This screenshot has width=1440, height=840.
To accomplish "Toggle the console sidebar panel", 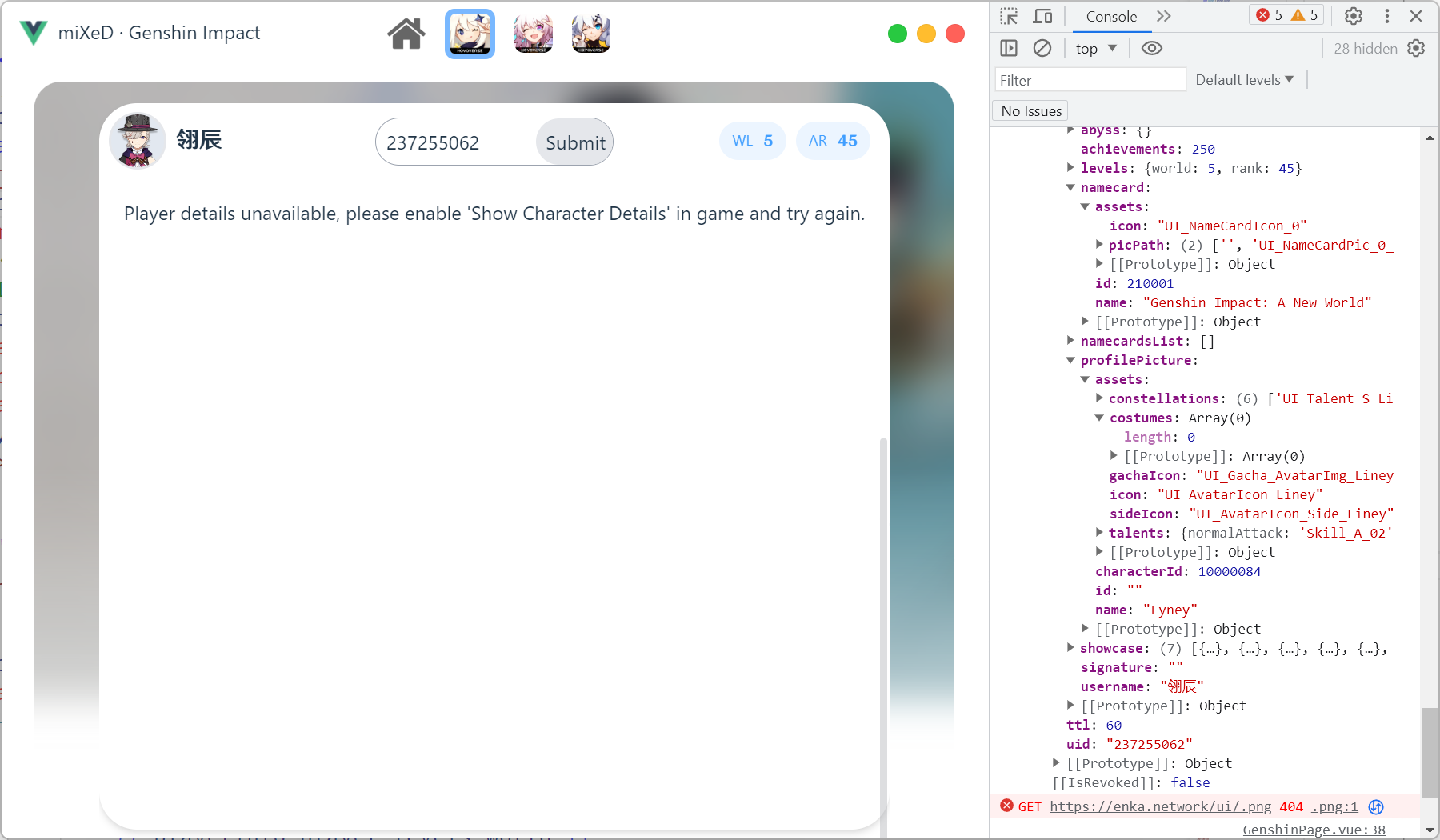I will 1007,48.
